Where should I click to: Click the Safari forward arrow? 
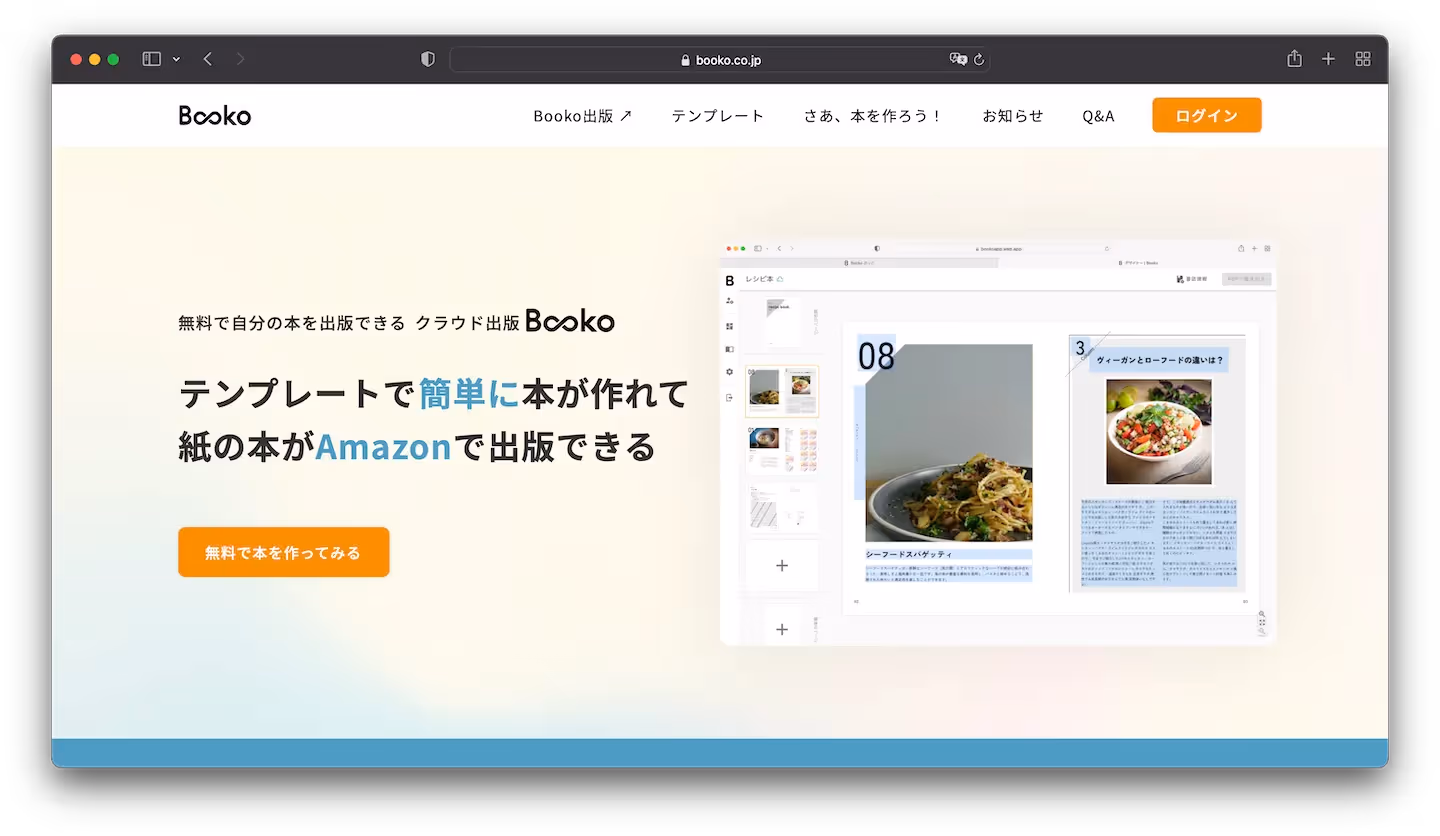click(x=240, y=59)
